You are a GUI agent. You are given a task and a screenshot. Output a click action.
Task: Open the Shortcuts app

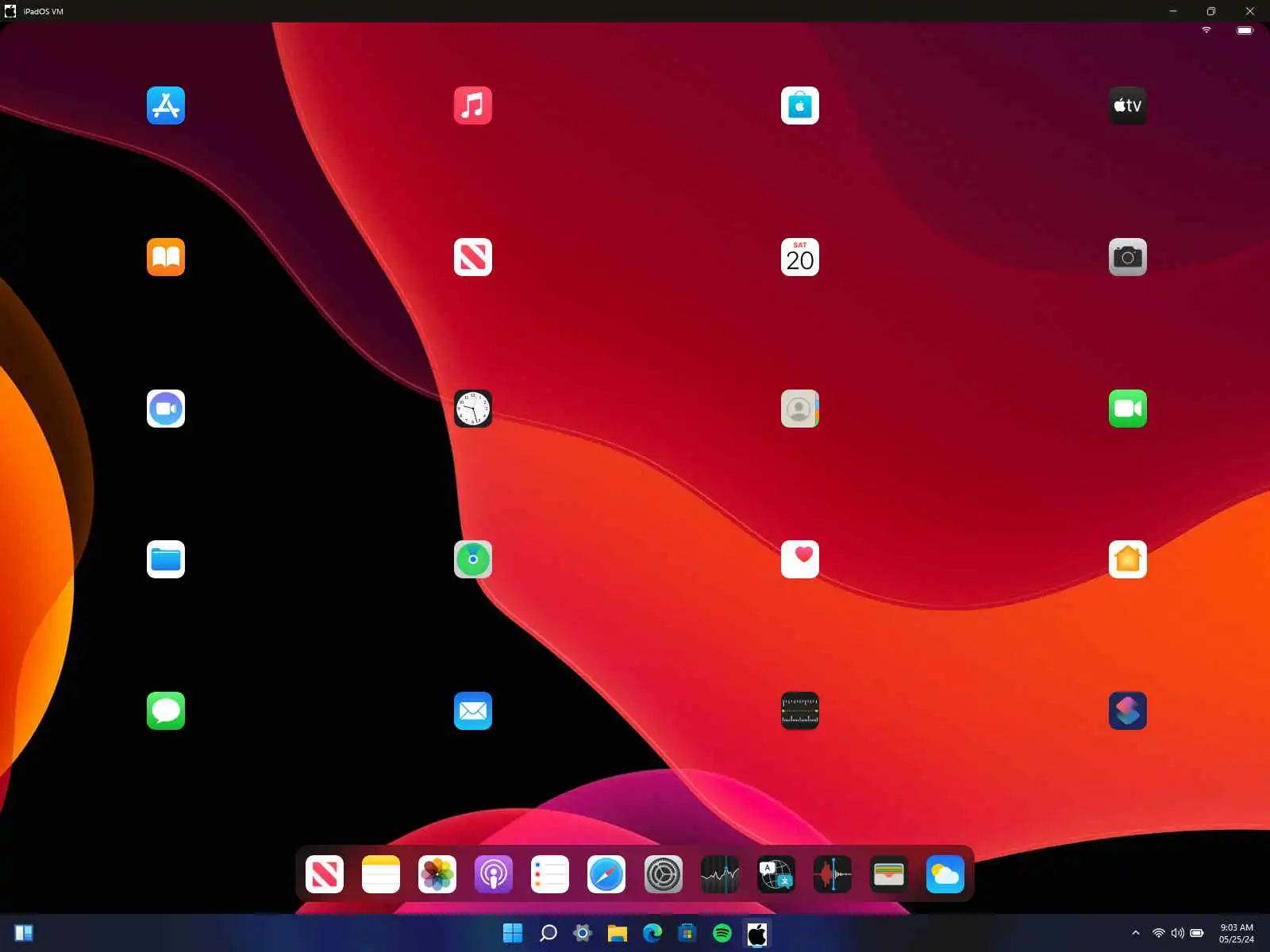[x=1128, y=711]
